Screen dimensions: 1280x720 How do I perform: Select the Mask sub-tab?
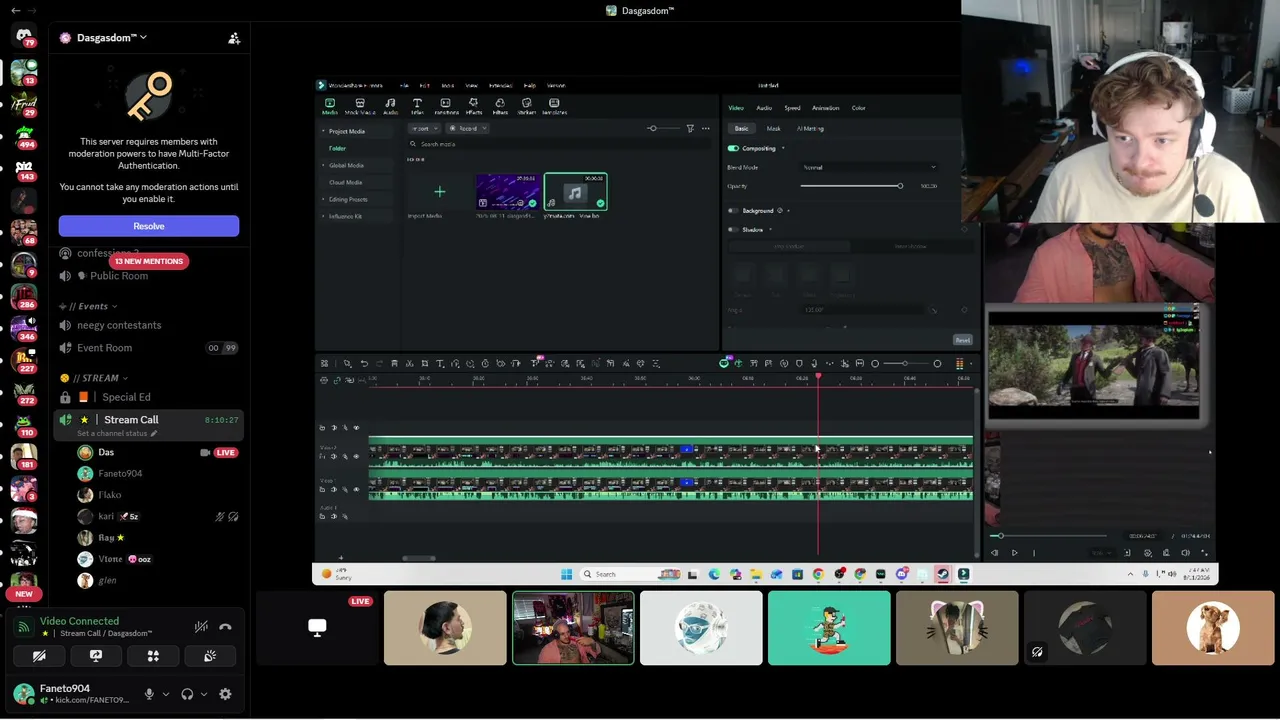(x=773, y=128)
